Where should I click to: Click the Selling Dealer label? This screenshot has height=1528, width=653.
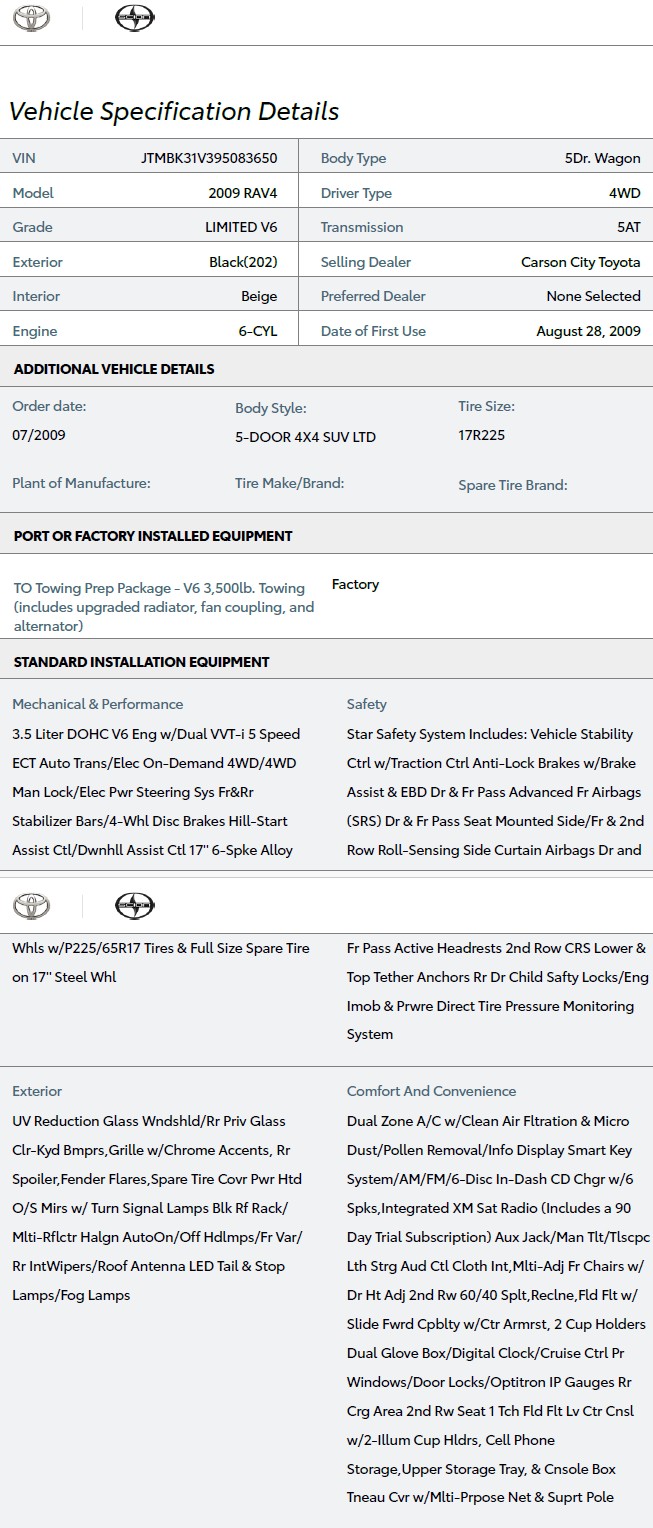(x=366, y=262)
